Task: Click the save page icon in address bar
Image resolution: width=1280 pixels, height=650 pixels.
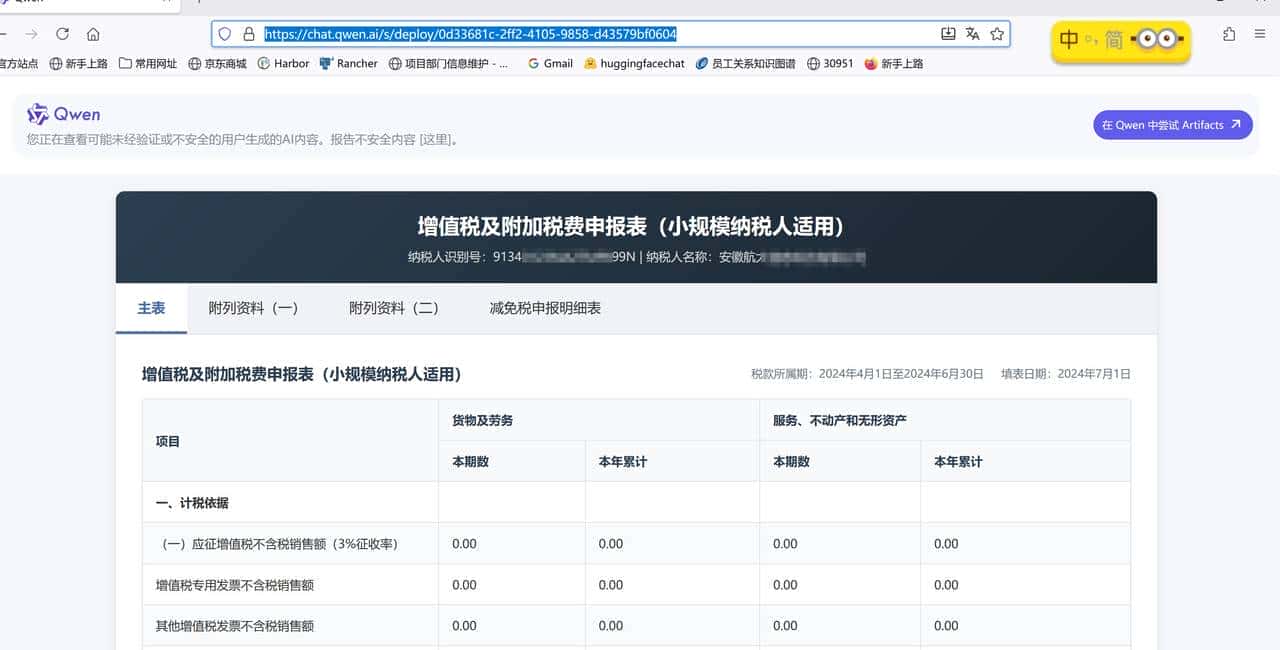Action: tap(947, 33)
